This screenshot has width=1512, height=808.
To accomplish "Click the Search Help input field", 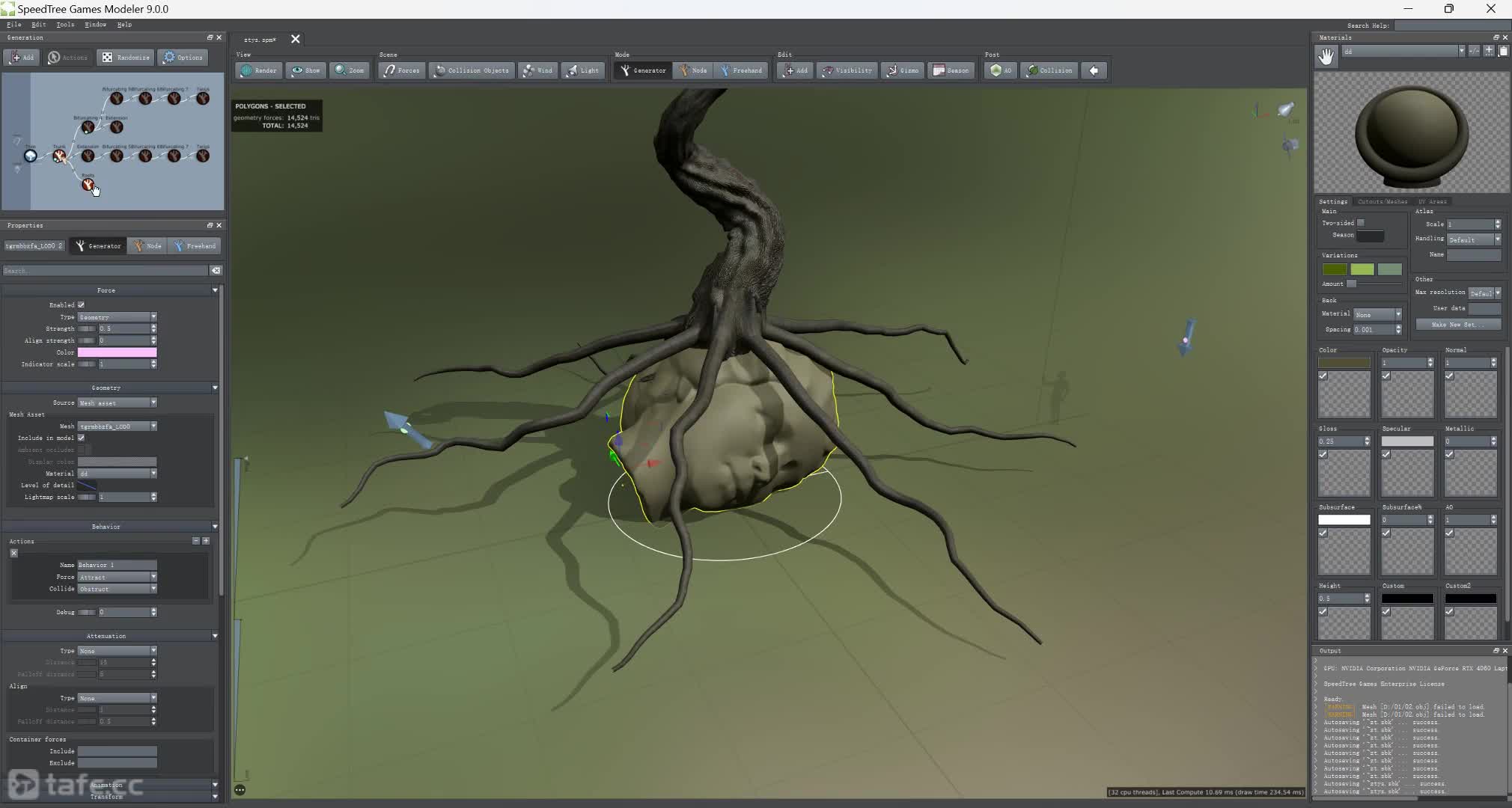I will [1451, 25].
